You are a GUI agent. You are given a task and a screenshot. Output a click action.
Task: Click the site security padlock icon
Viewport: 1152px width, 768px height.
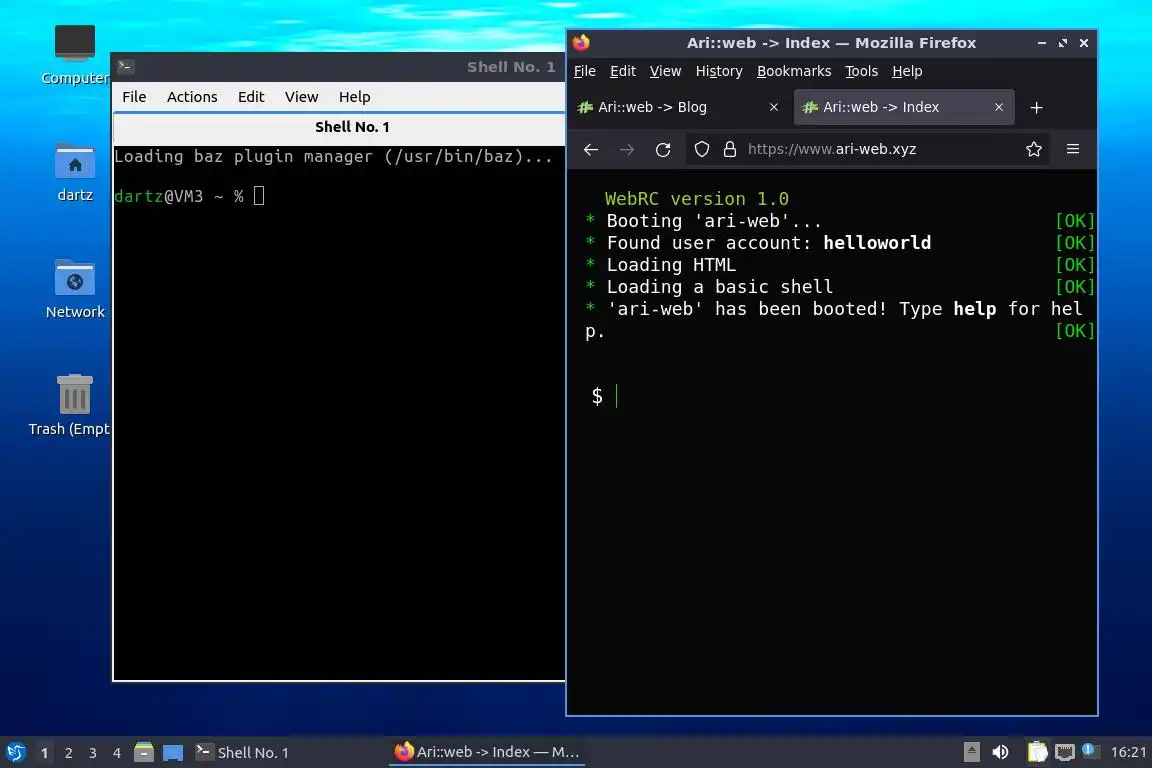[x=730, y=150]
